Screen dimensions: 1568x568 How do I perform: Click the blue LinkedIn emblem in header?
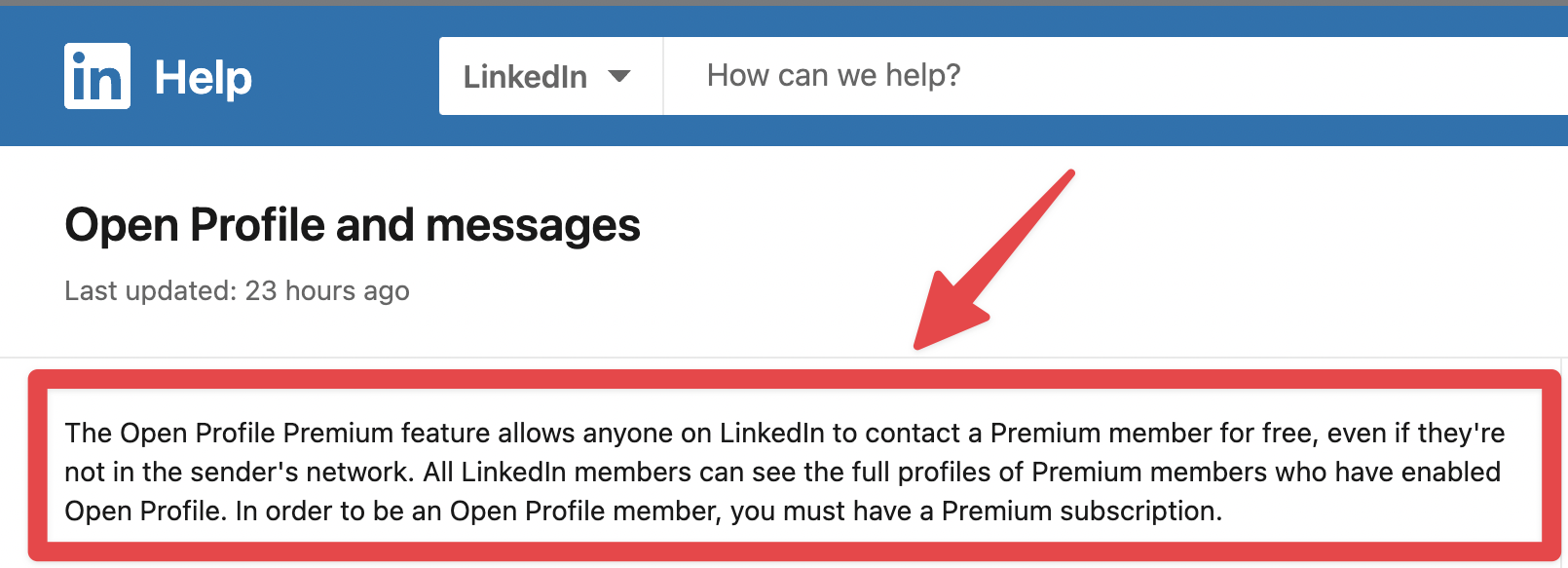tap(97, 75)
